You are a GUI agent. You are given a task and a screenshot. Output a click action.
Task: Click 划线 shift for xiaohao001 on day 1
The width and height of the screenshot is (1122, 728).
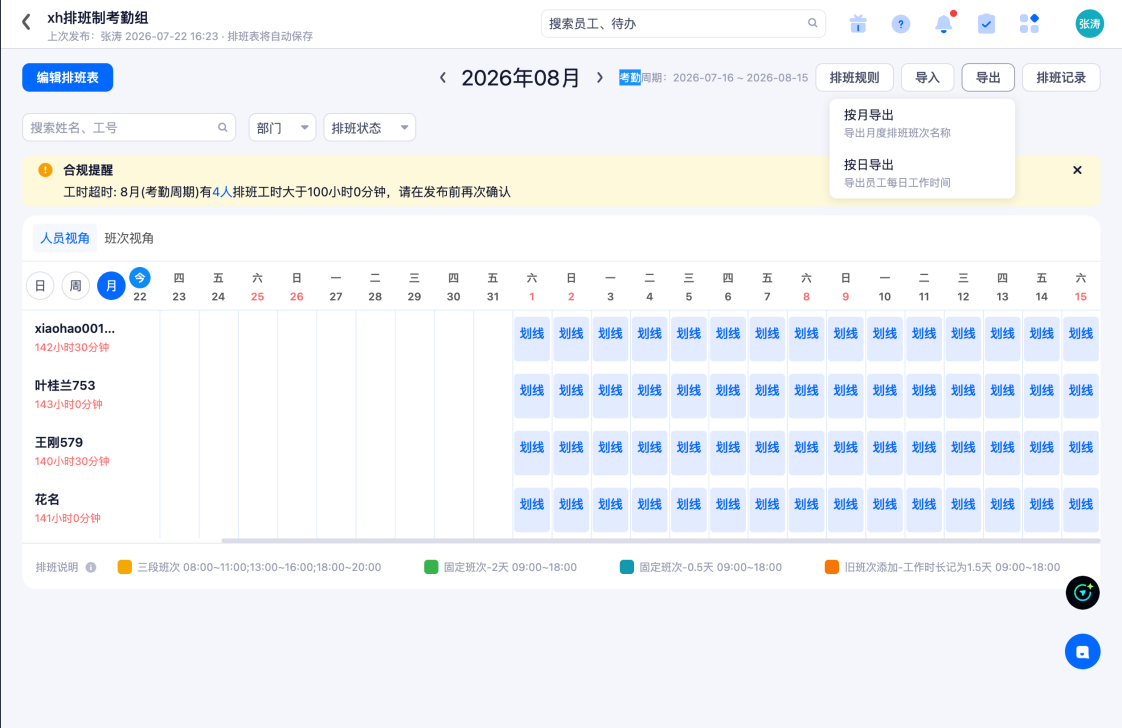coord(532,339)
